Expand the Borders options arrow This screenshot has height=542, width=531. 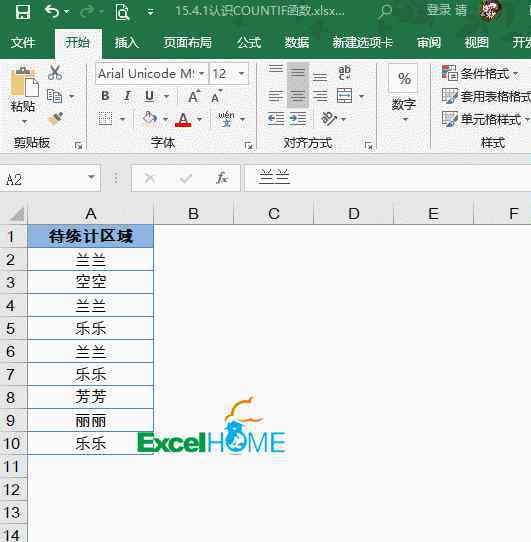click(x=122, y=119)
